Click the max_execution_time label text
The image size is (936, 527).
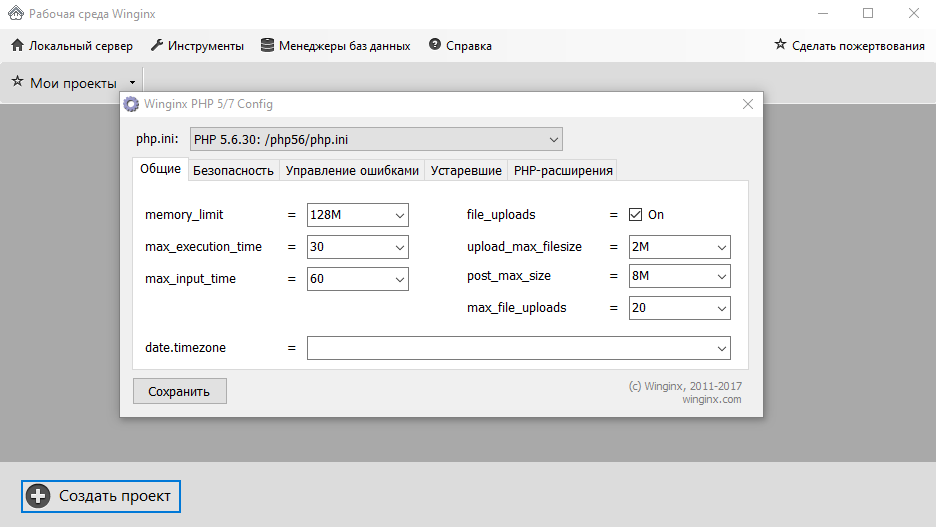[203, 247]
